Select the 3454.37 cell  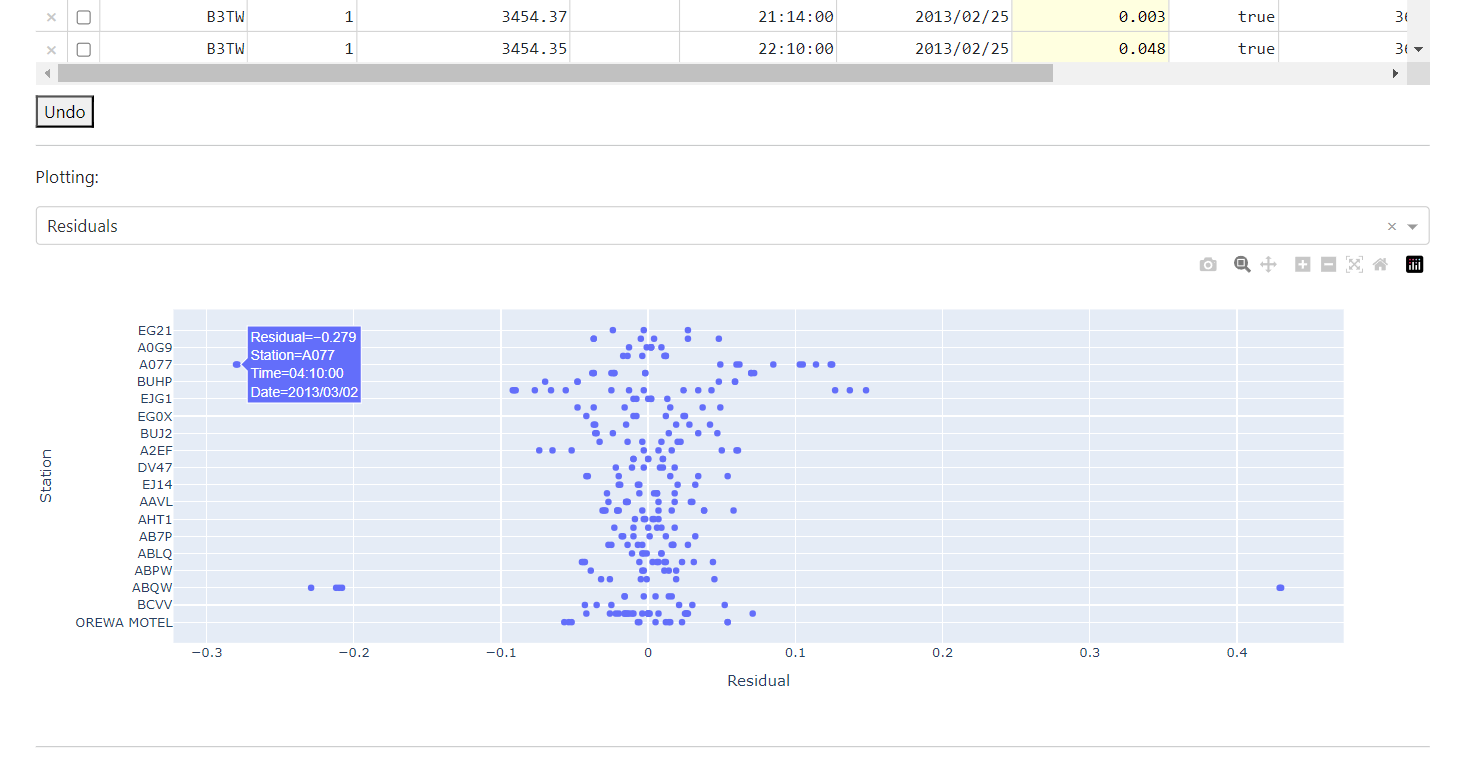pyautogui.click(x=463, y=17)
